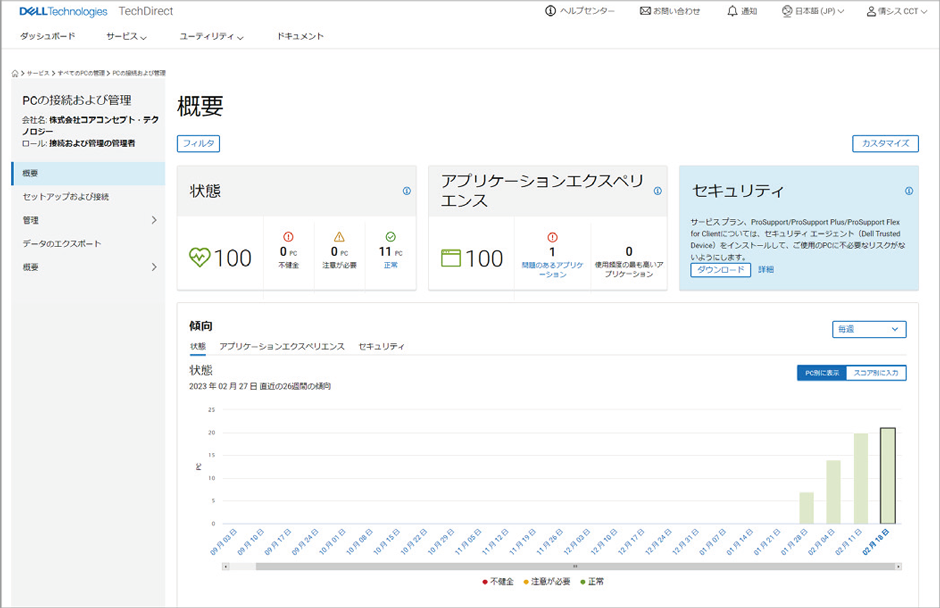Viewport: 940px width, 608px height.
Task: Click the フィルタ button
Action: click(x=198, y=144)
